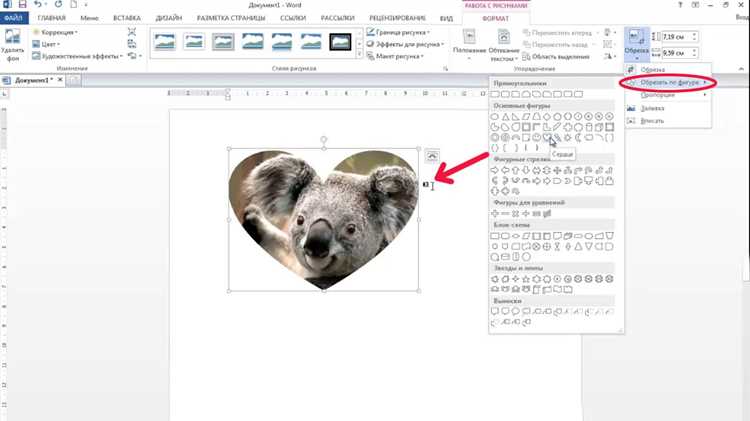Choose 'Заливка' in the crop menu

click(x=652, y=109)
